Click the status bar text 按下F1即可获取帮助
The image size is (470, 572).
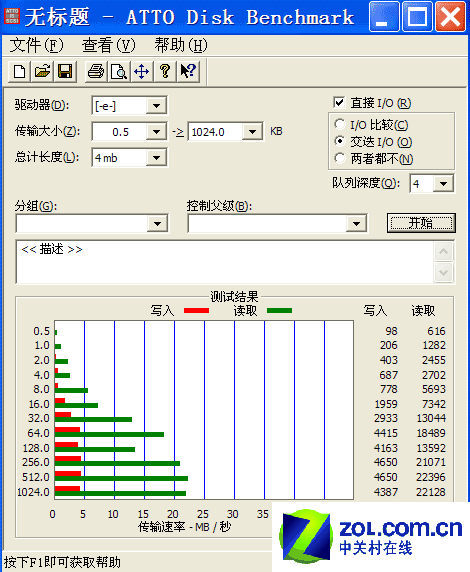62,562
